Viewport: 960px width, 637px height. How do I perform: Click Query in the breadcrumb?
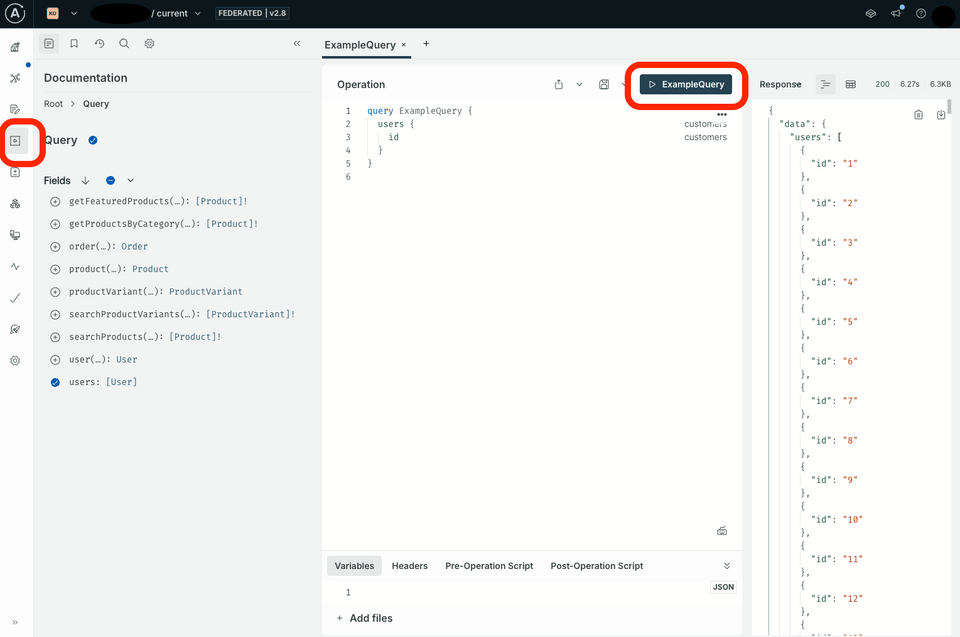96,104
